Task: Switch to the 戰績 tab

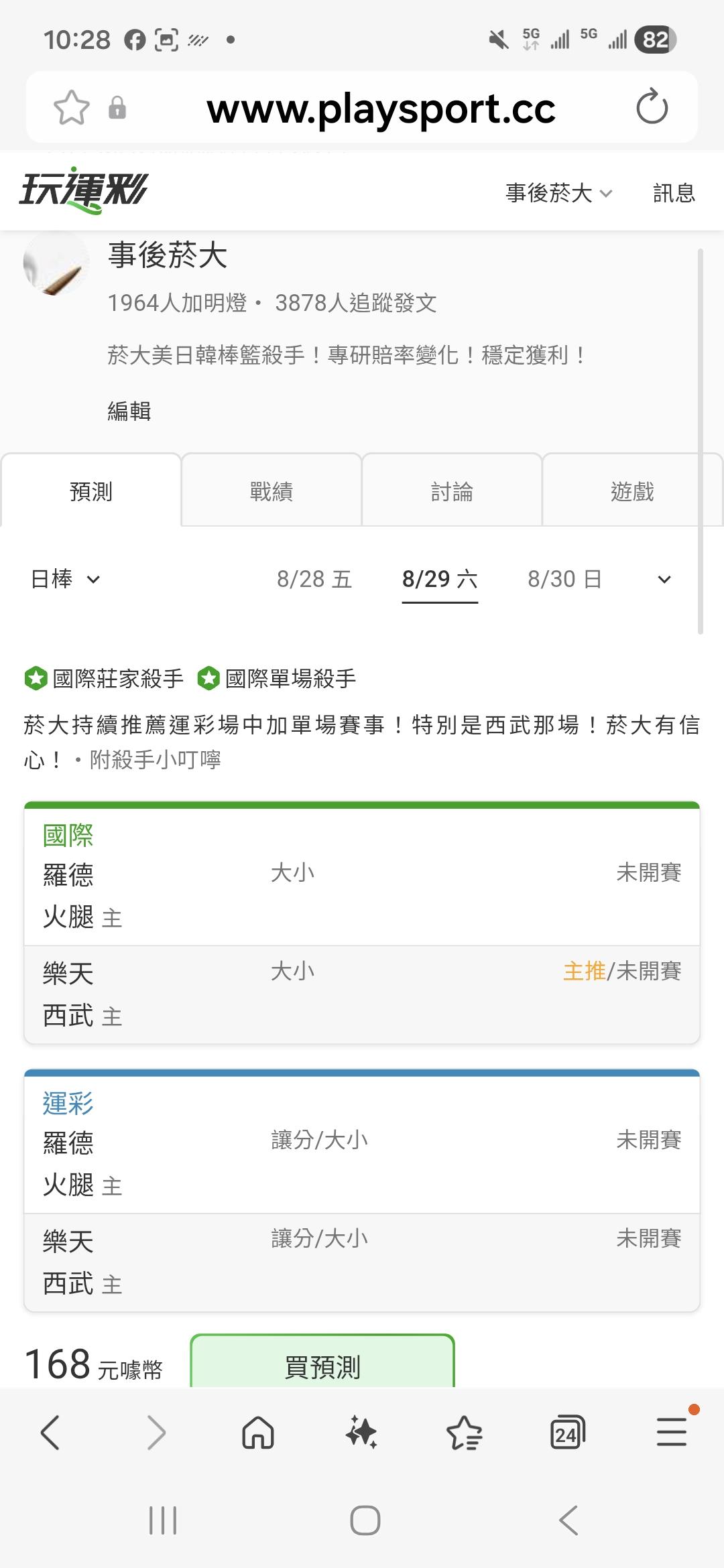Action: (271, 491)
